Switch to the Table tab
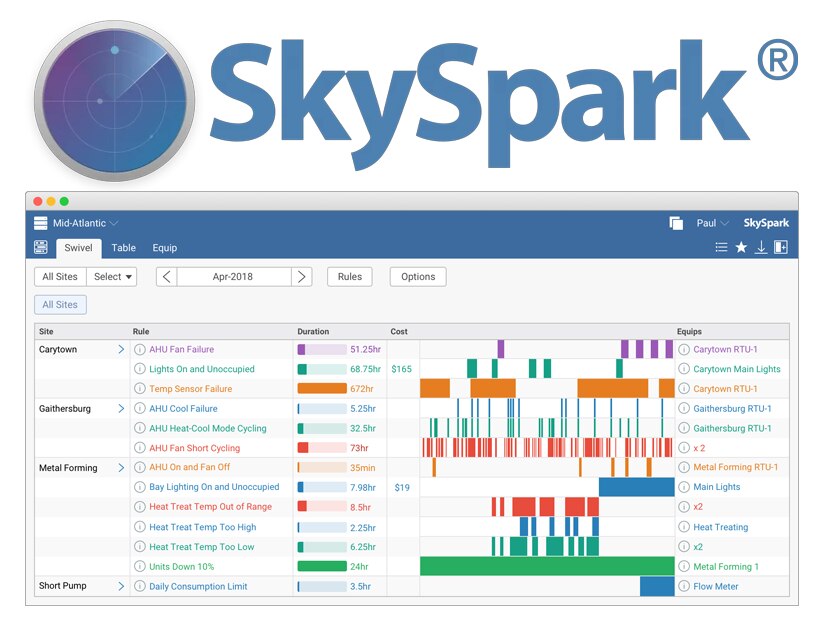This screenshot has width=839, height=630. (x=124, y=247)
